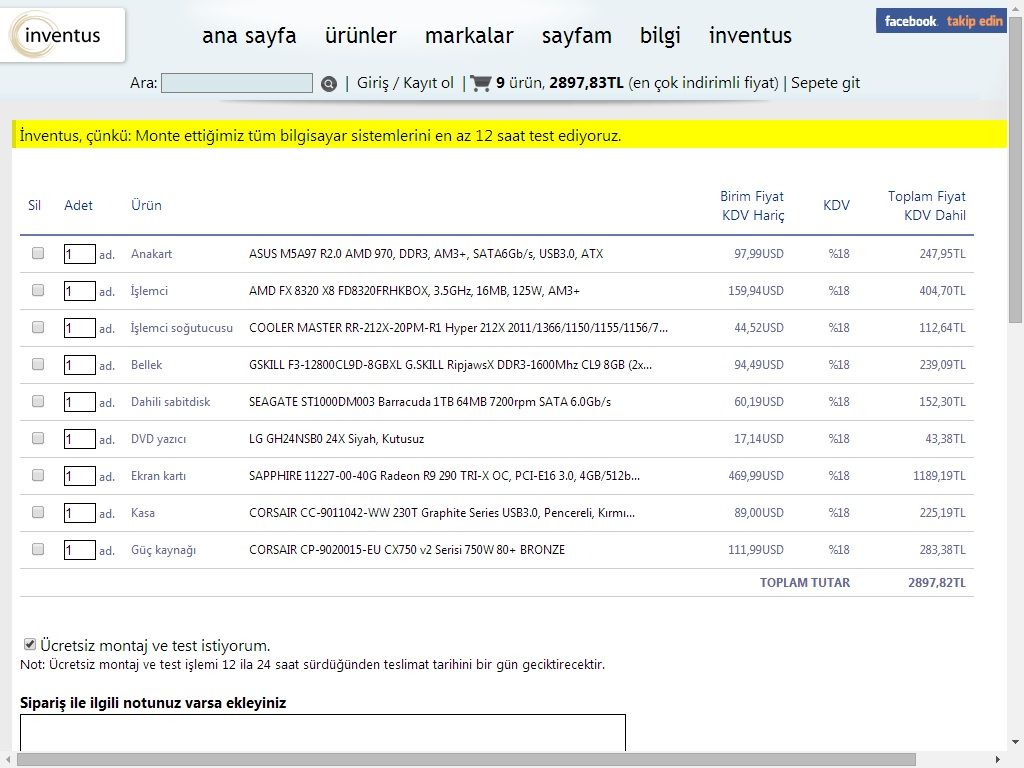Open CORSAIR 230T Graphite product link
Screen dimensions: 1024x768
441,513
